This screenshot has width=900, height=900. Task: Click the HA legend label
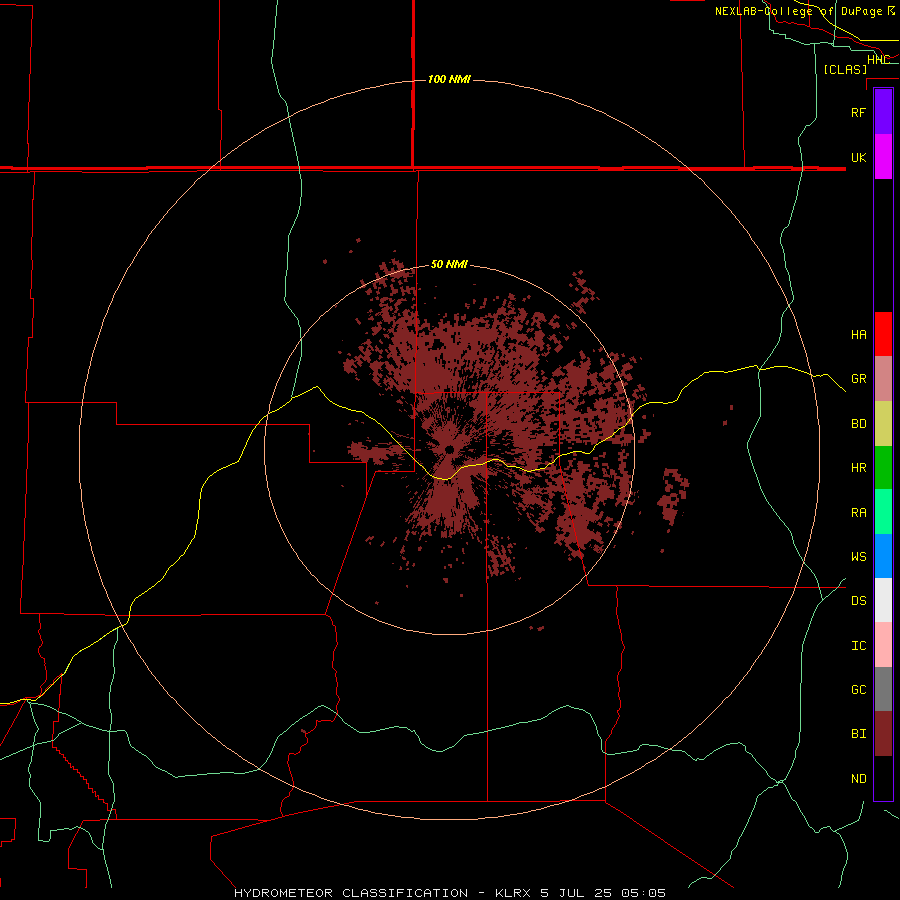point(858,334)
